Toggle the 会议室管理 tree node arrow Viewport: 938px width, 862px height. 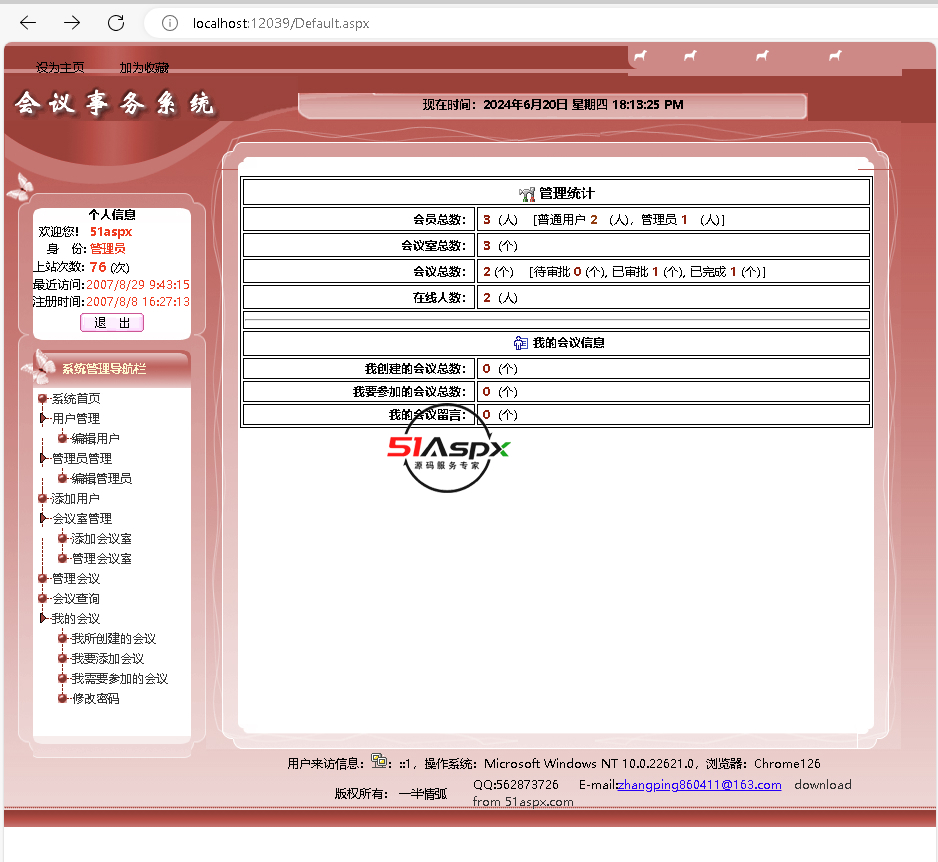(x=43, y=518)
